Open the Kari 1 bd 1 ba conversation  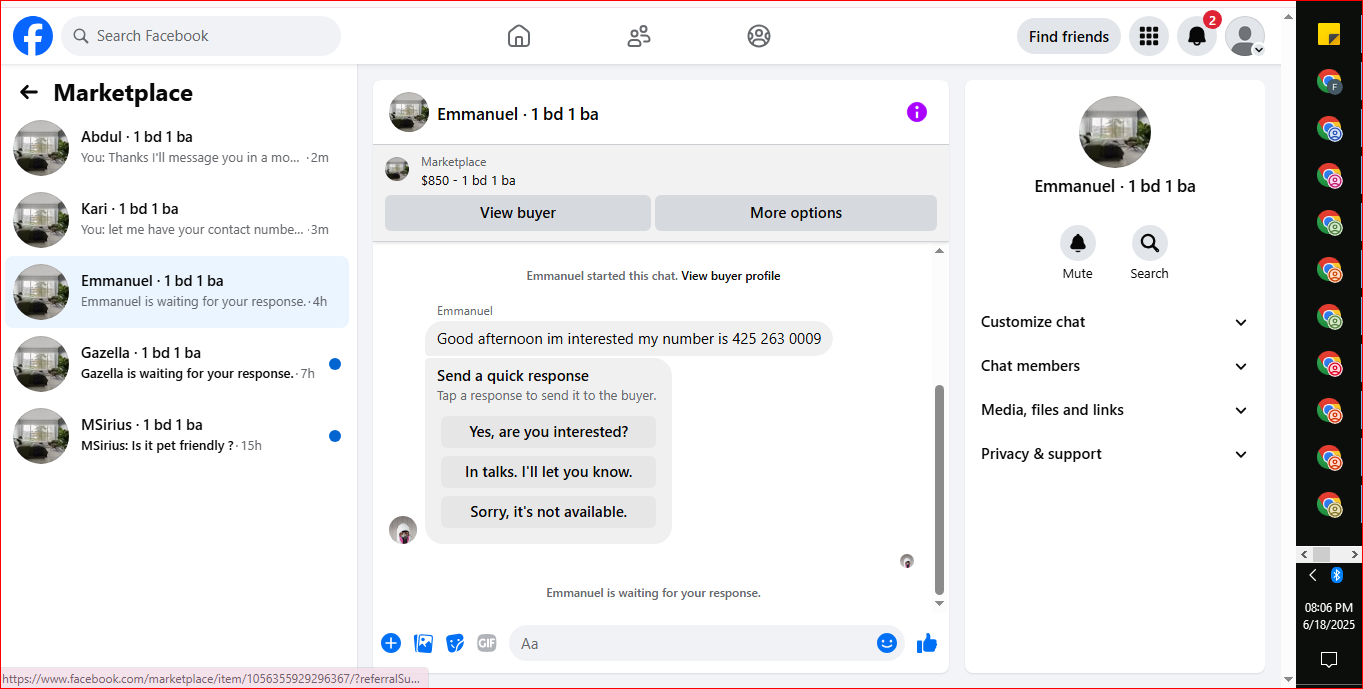coord(178,220)
